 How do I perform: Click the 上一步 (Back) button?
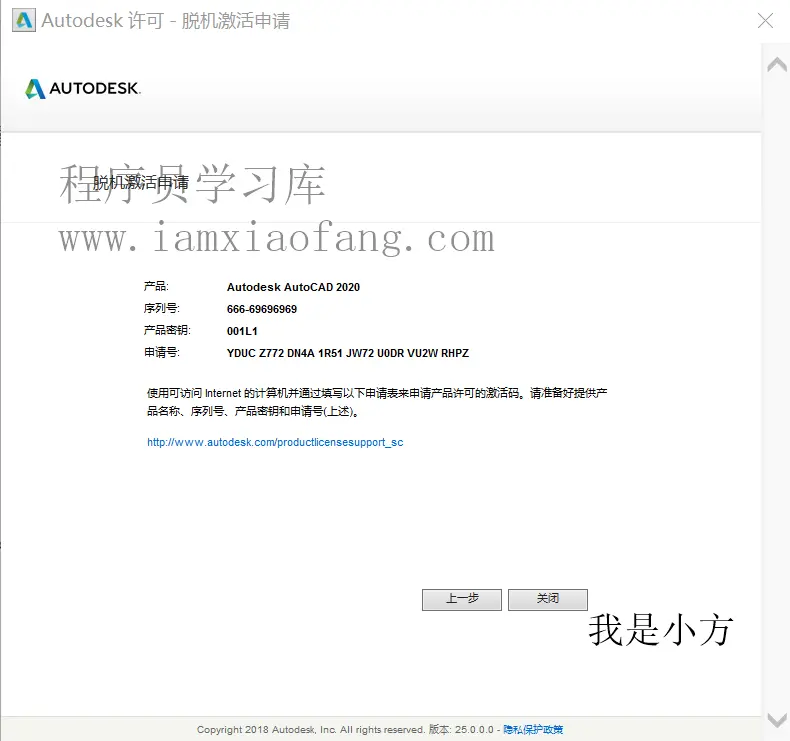[x=462, y=599]
